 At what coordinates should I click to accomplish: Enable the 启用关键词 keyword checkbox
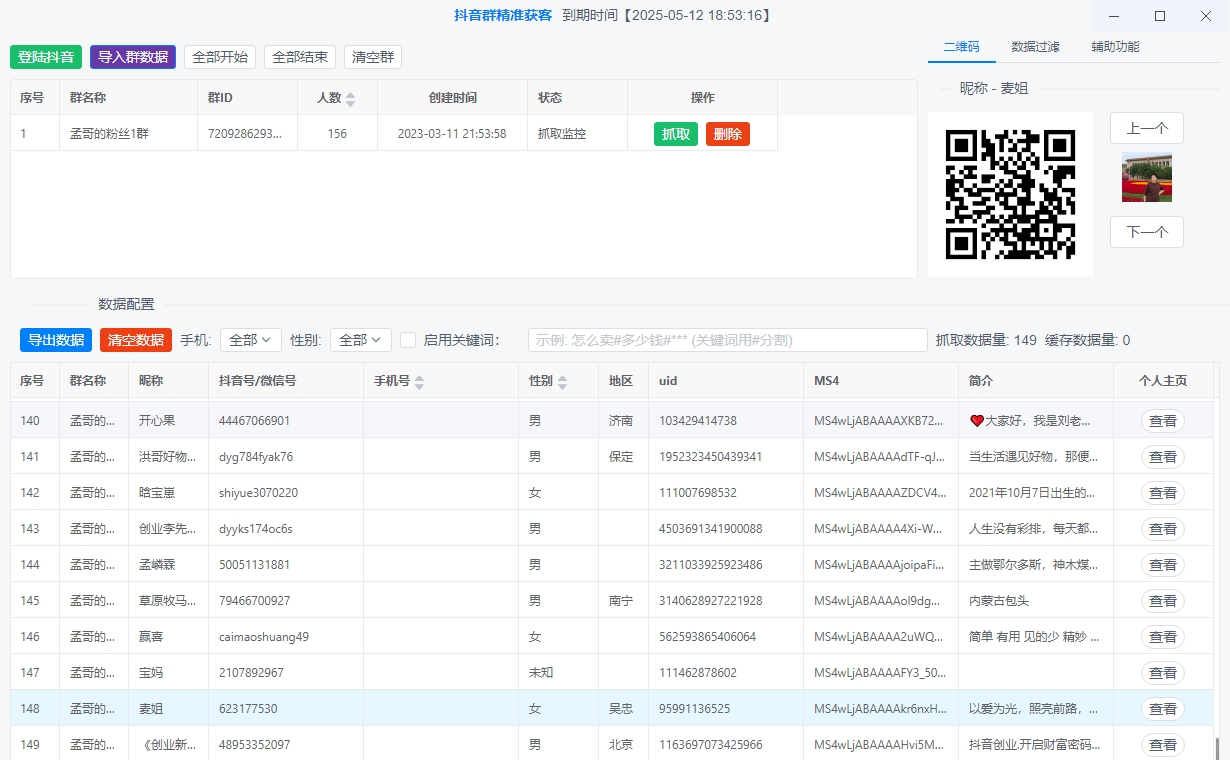tap(407, 340)
